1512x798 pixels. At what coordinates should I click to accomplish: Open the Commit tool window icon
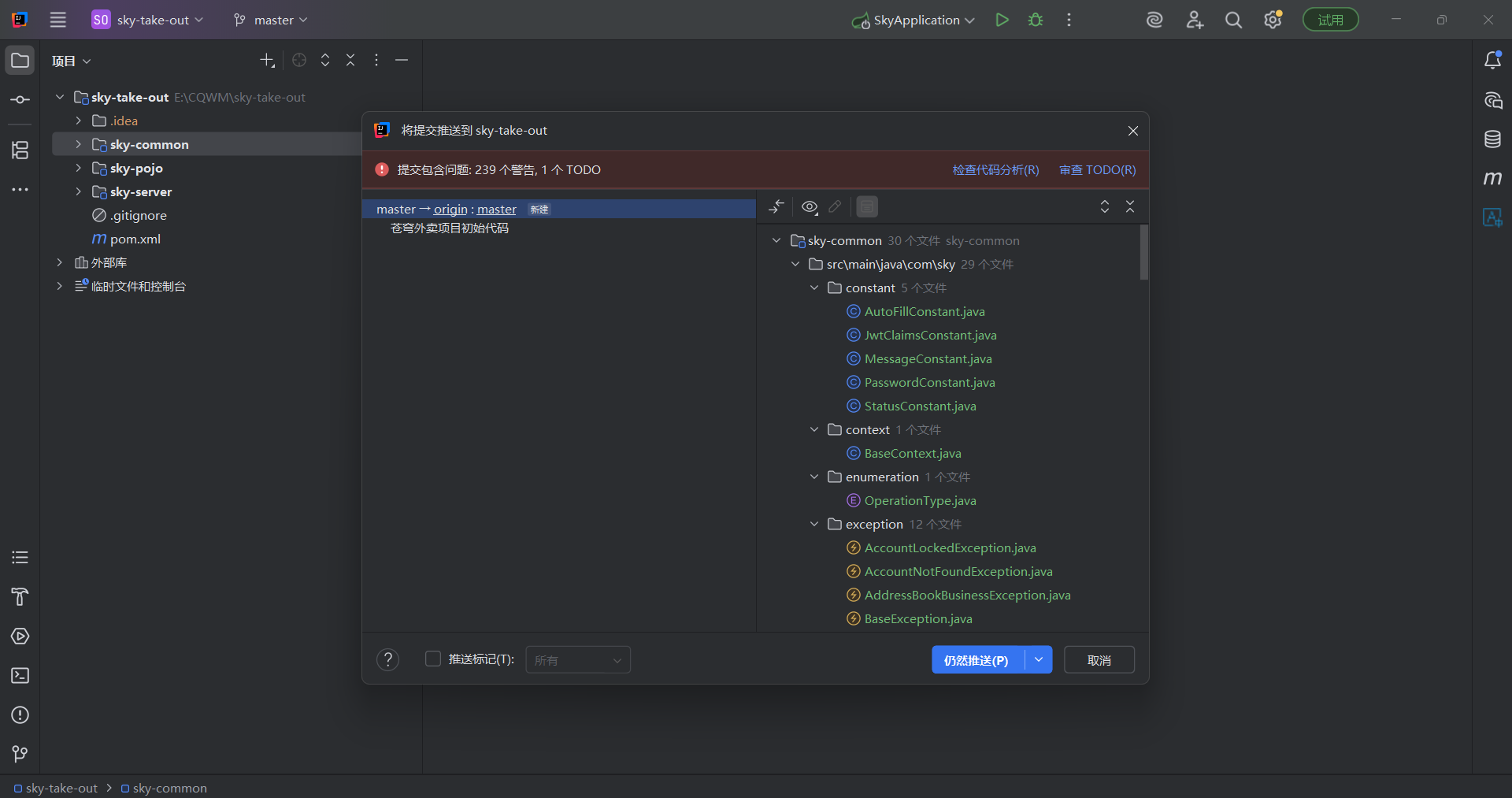20,100
